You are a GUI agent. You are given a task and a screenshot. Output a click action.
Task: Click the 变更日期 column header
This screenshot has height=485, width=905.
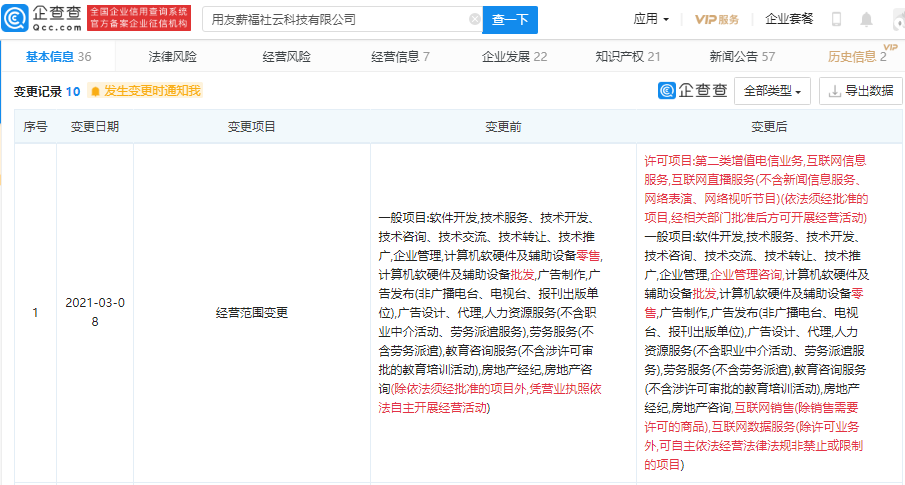95,126
